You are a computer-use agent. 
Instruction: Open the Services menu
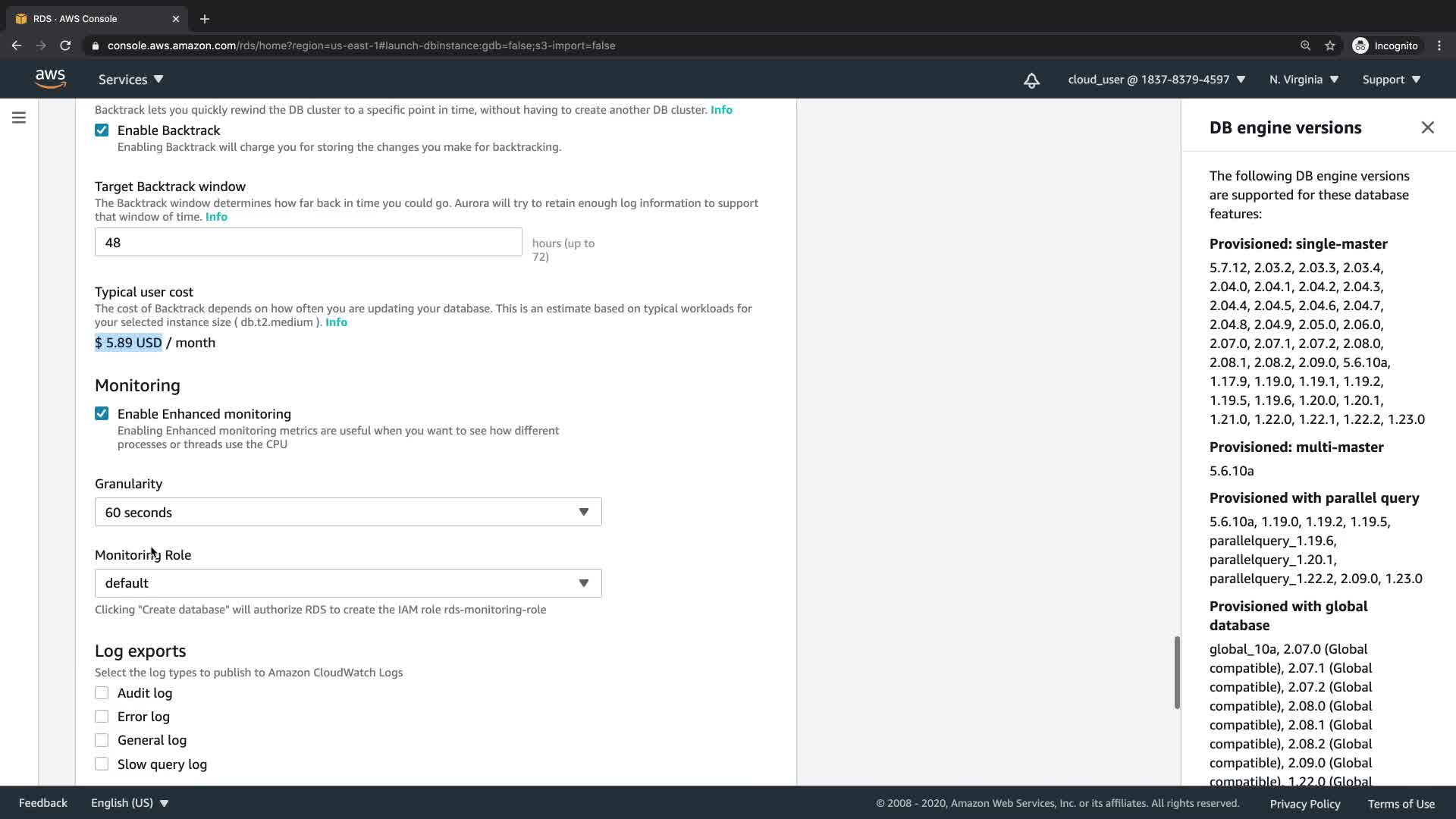click(x=130, y=80)
